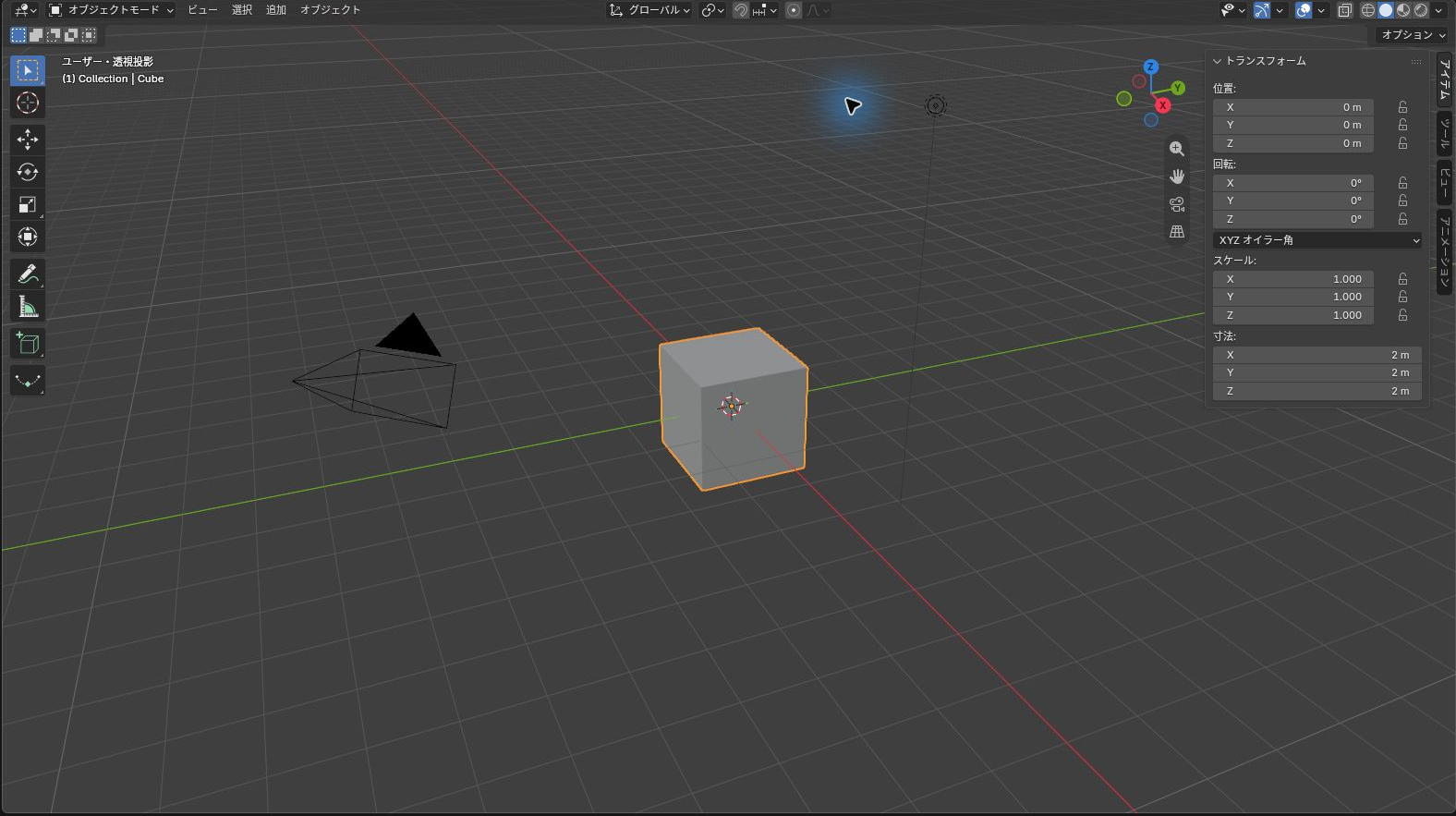This screenshot has width=1456, height=816.
Task: Open the ビュー menu in header
Action: coord(202,10)
